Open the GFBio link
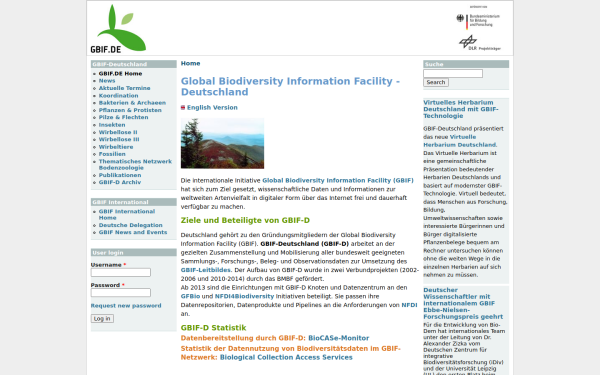Image resolution: width=600 pixels, height=375 pixels. click(x=190, y=297)
